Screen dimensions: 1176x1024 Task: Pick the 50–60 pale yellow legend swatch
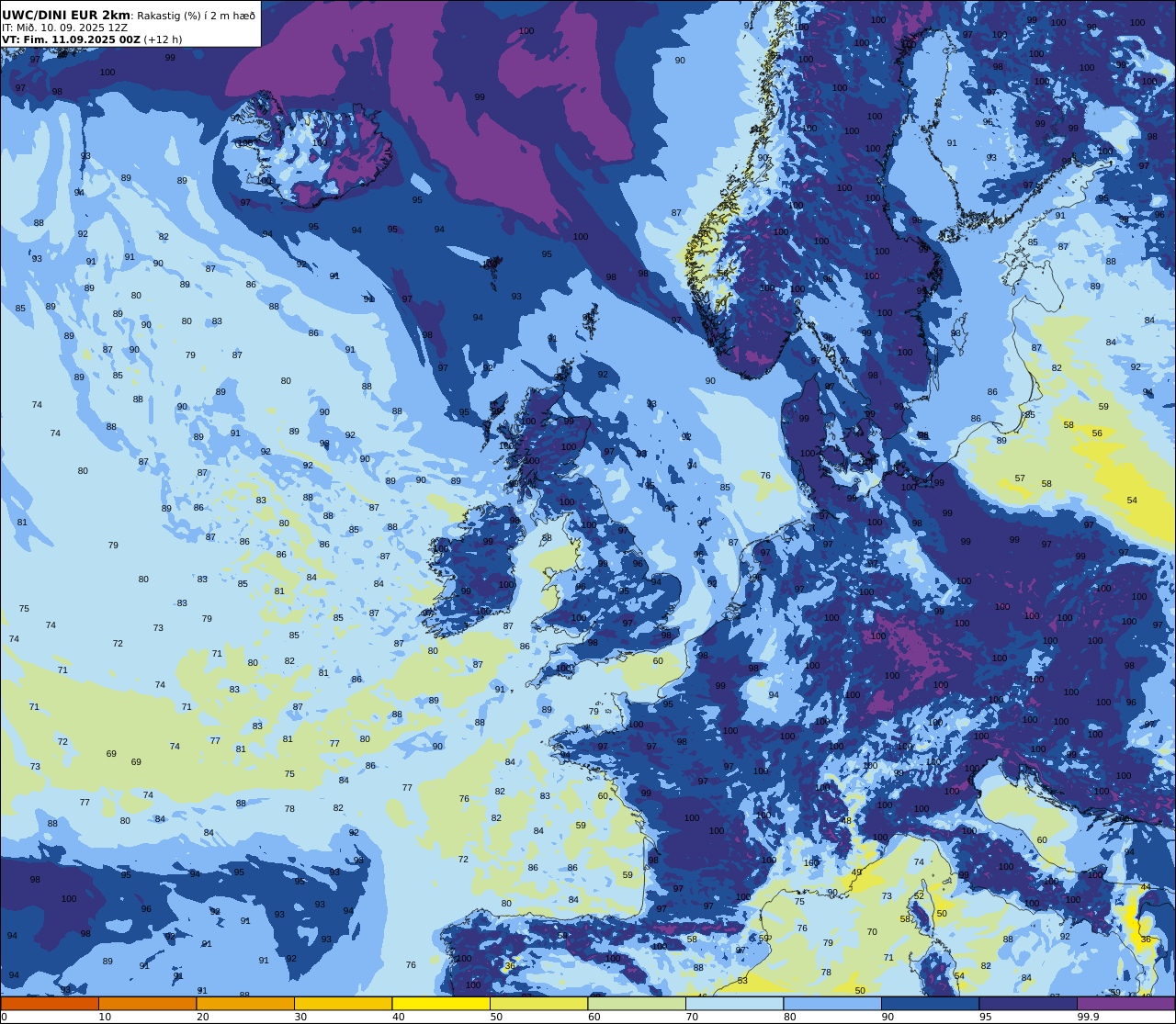point(538,1003)
